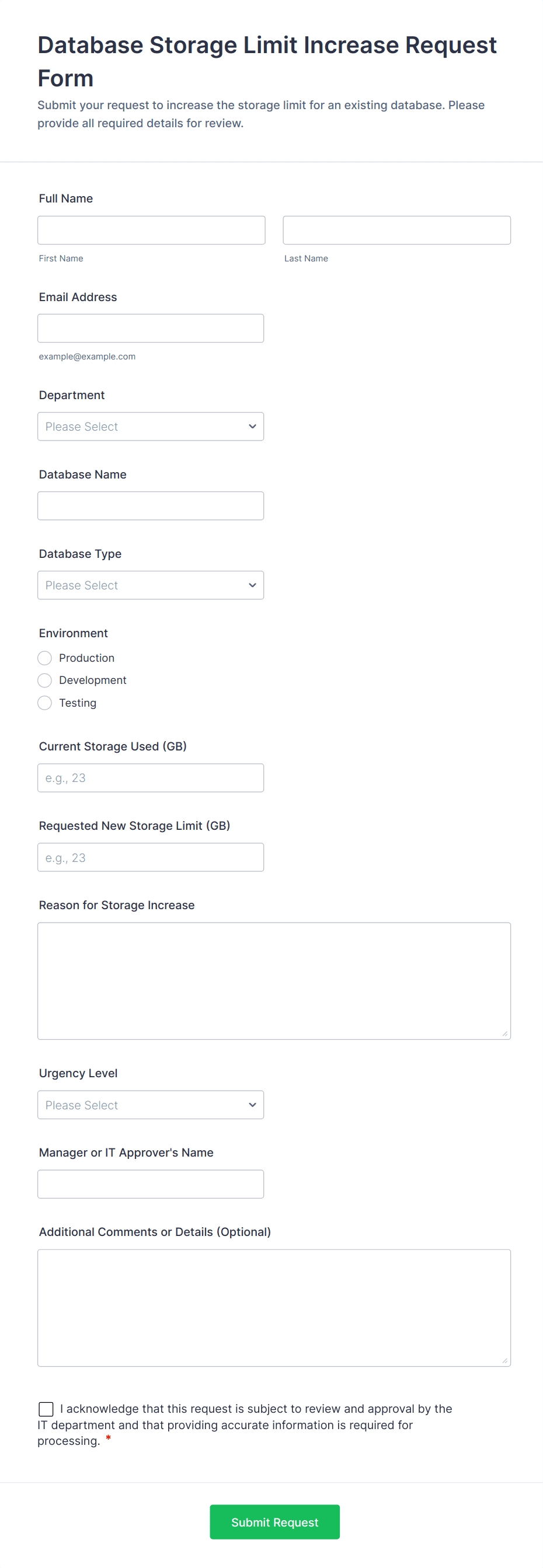This screenshot has width=543, height=1568.
Task: Click the First Name input field
Action: 151,230
